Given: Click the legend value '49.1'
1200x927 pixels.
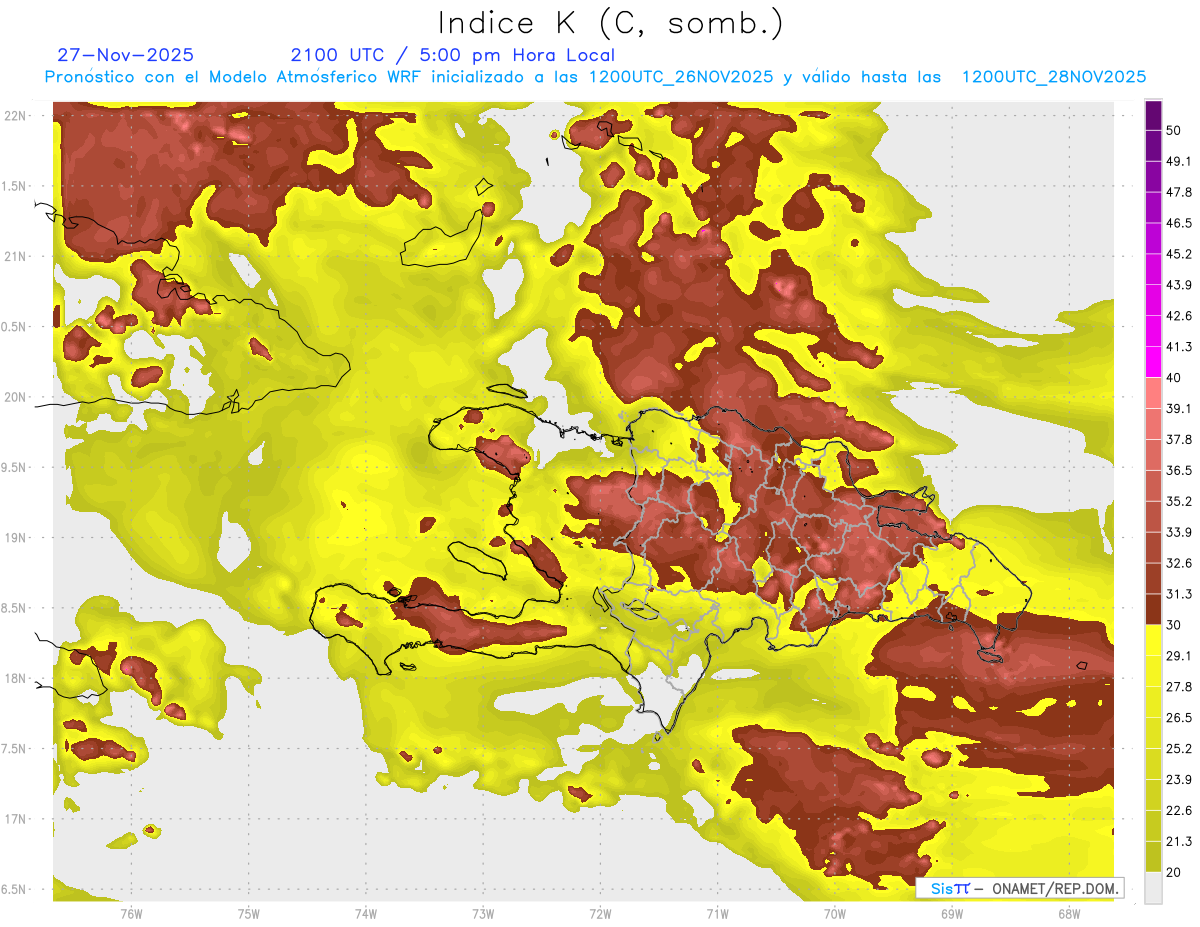Looking at the screenshot, I should [1179, 162].
